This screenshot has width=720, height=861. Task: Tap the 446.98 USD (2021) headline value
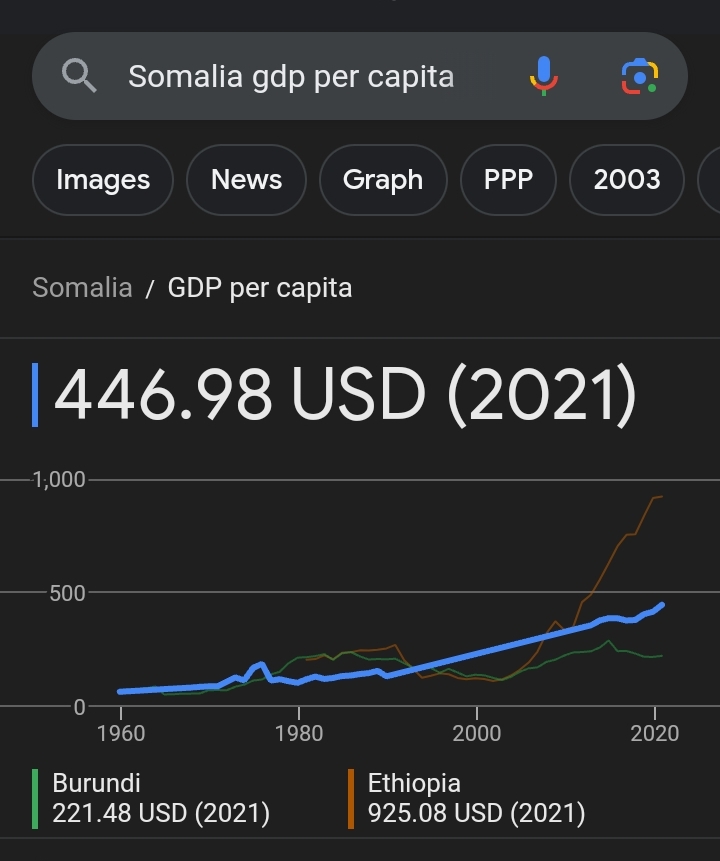[345, 394]
